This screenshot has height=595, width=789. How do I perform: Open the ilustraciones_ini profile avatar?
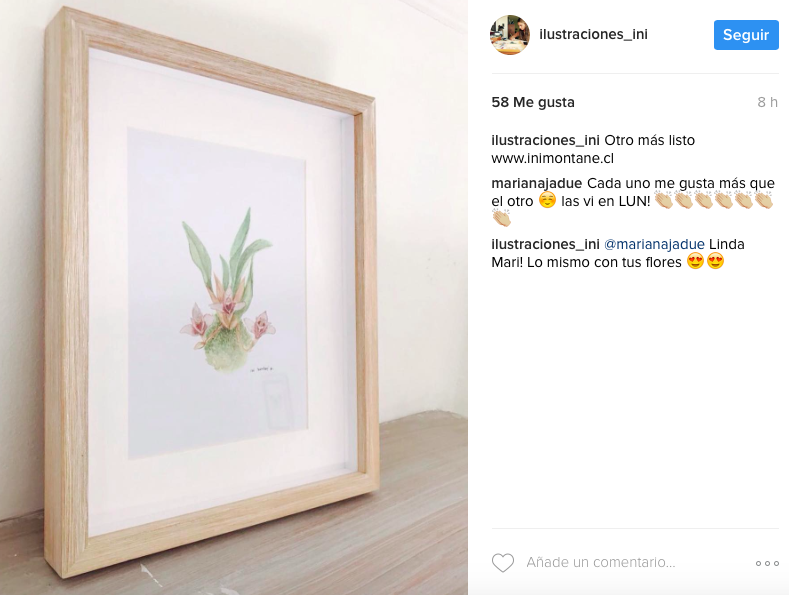[510, 35]
